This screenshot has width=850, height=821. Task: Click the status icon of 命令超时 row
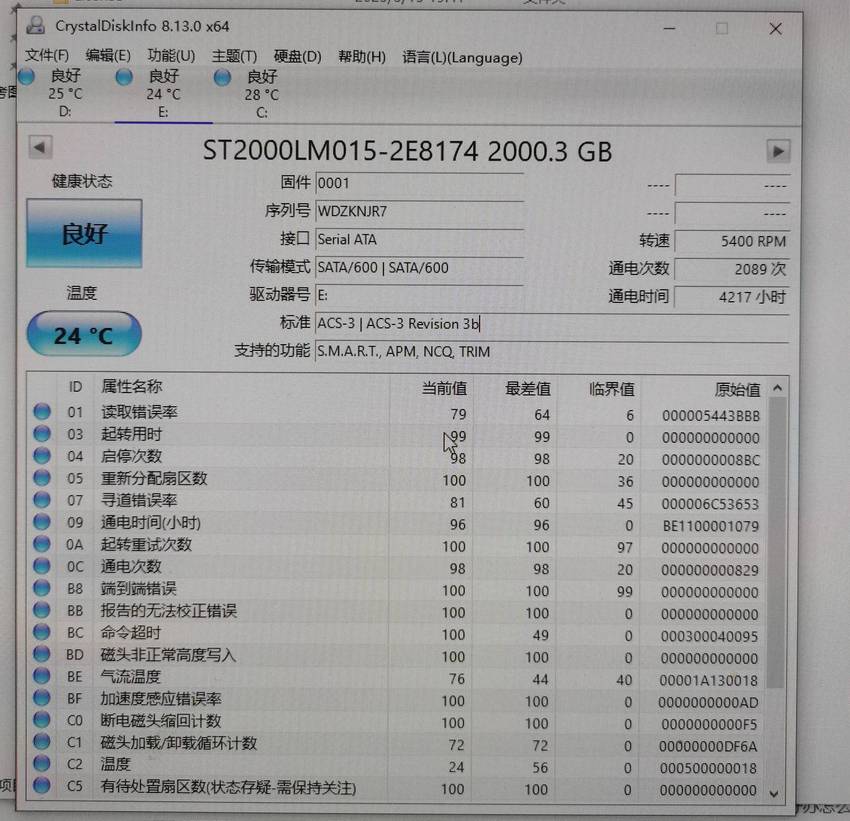(x=42, y=632)
